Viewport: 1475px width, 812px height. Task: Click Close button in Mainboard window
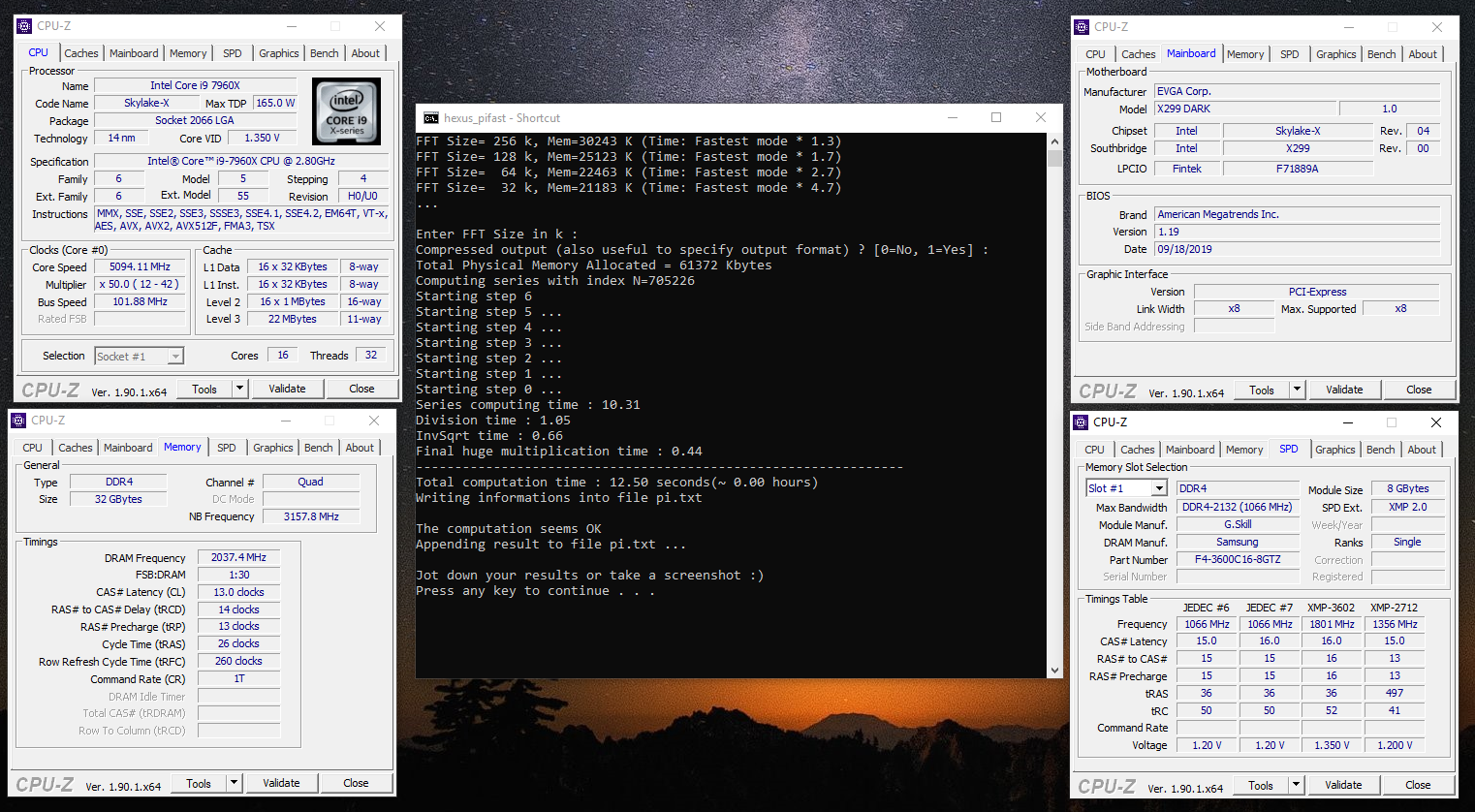1419,390
